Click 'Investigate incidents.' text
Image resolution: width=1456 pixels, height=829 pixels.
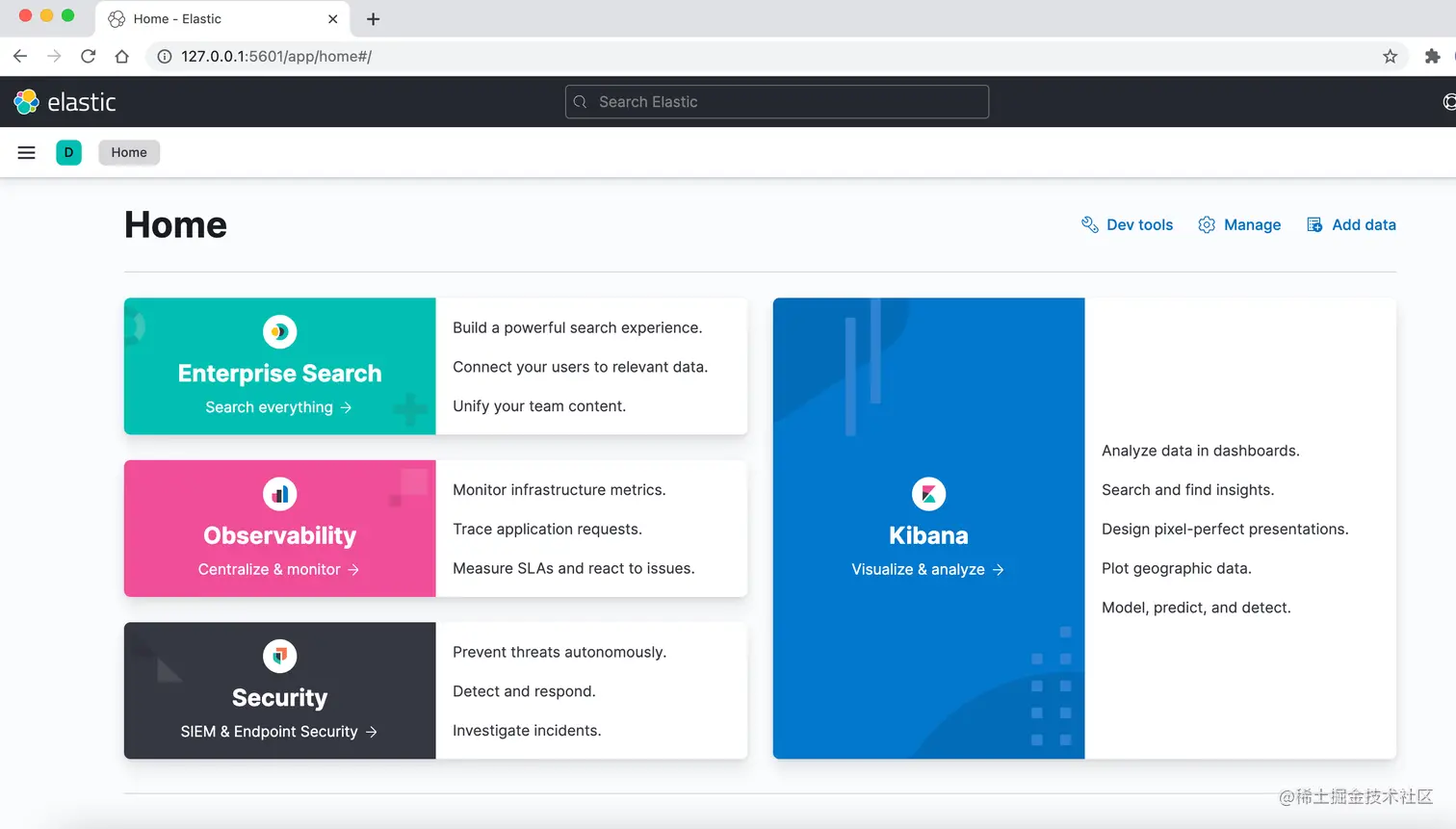coord(527,731)
